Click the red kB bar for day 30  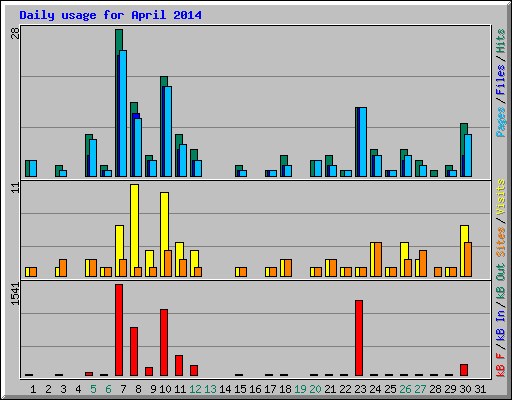464,370
